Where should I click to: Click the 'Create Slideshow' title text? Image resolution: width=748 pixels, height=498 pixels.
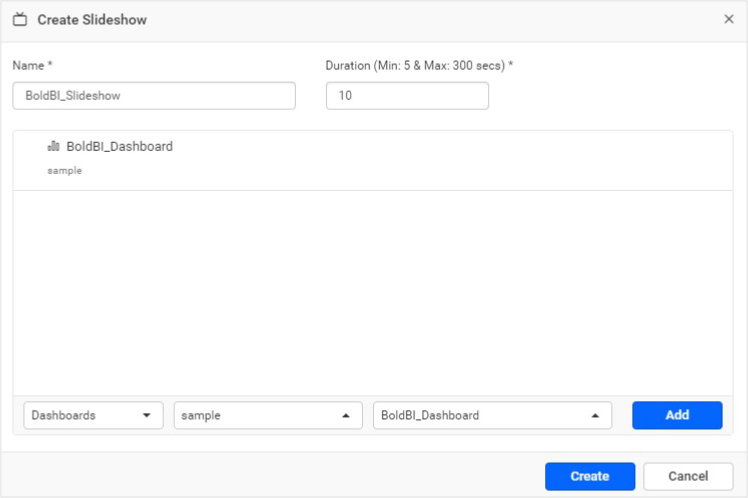tap(92, 20)
